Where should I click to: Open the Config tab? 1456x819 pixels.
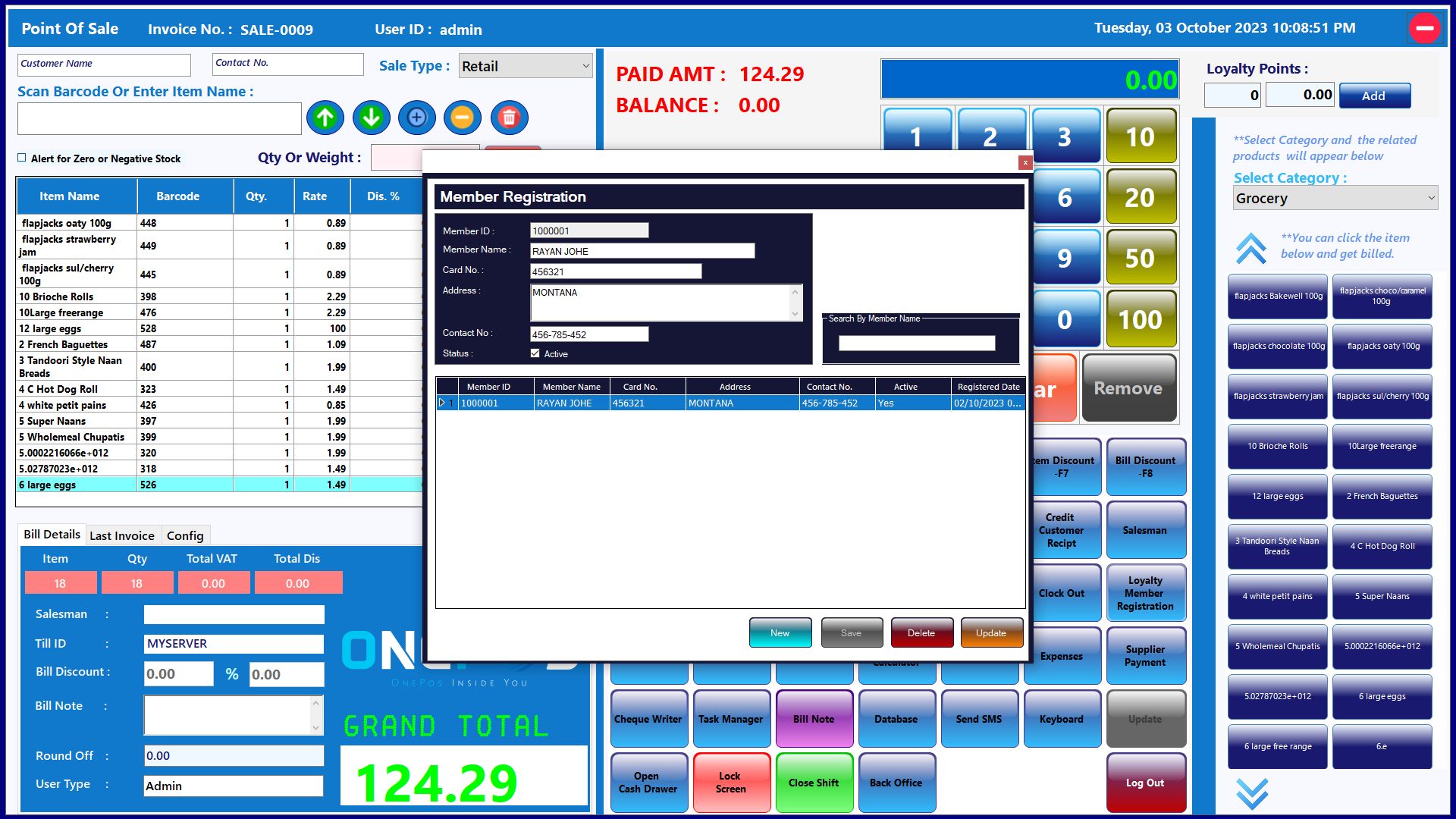pos(185,535)
